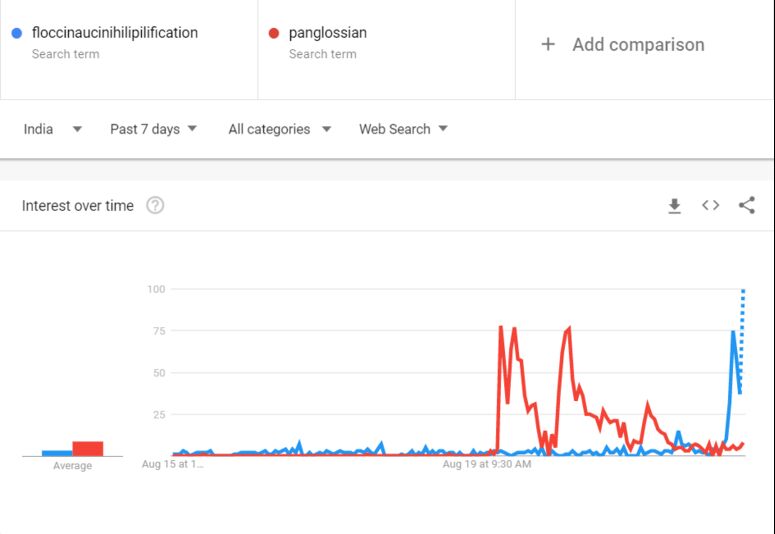Open the All categories dropdown
This screenshot has height=534, width=775.
click(x=280, y=129)
